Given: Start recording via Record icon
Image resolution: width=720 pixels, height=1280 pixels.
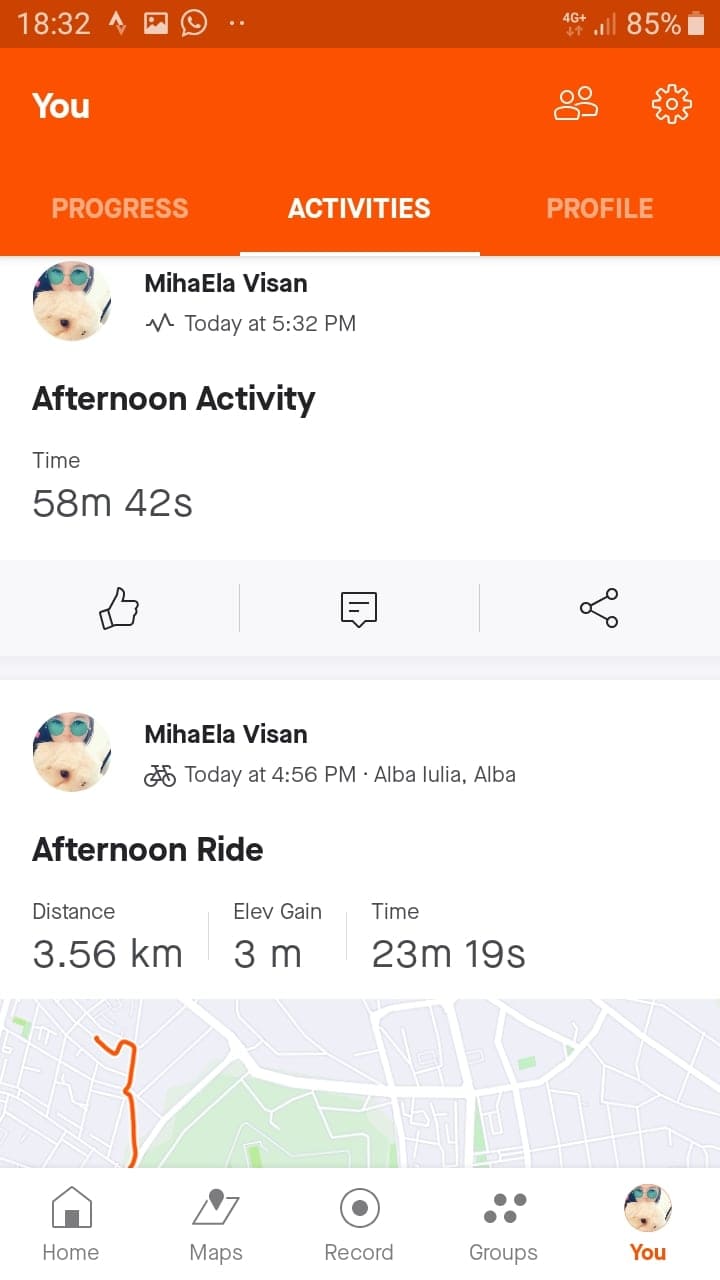Looking at the screenshot, I should [x=359, y=1223].
